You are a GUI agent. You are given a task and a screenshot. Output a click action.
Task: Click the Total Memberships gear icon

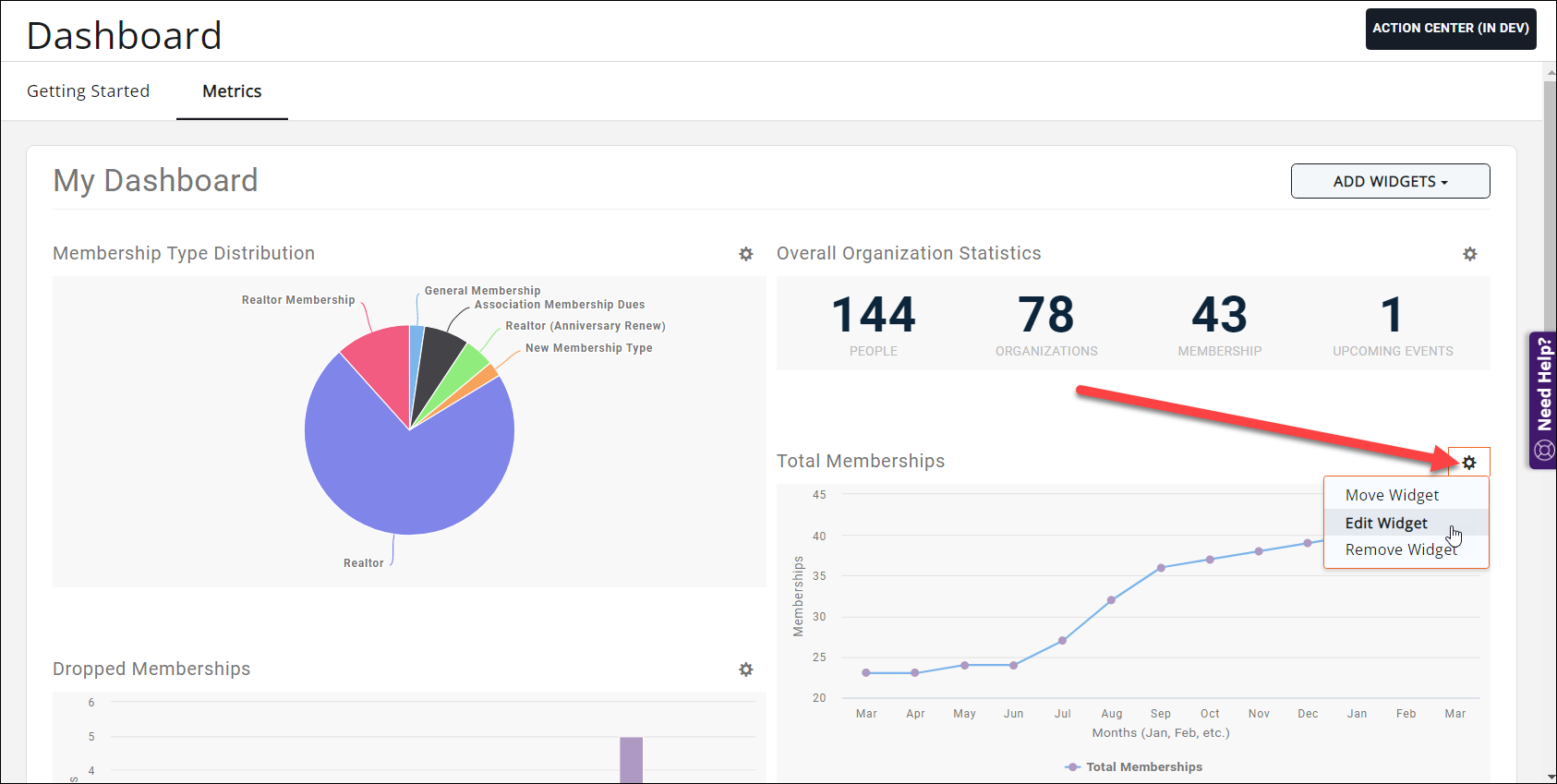tap(1468, 463)
